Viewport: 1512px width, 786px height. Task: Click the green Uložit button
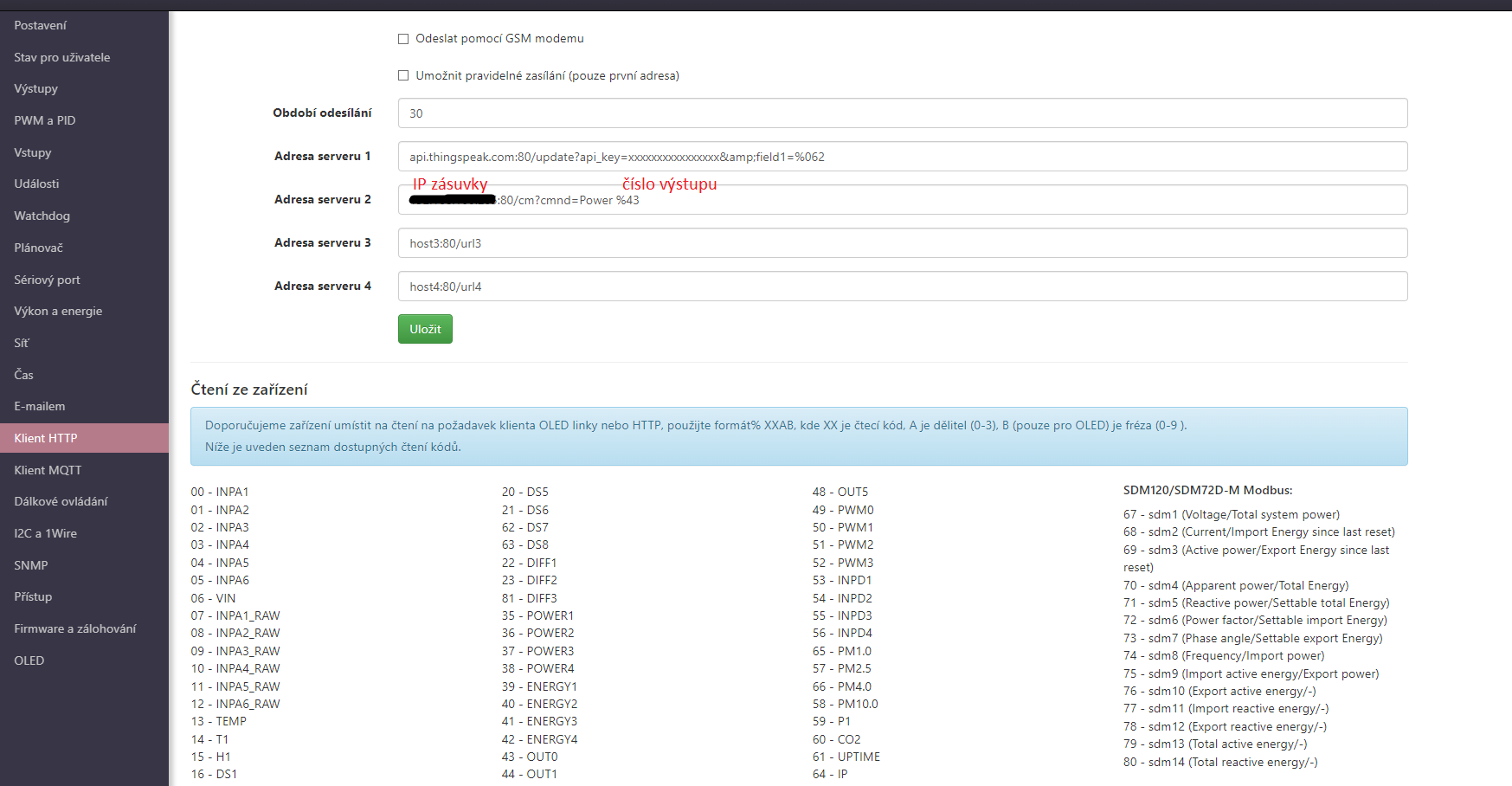click(425, 329)
